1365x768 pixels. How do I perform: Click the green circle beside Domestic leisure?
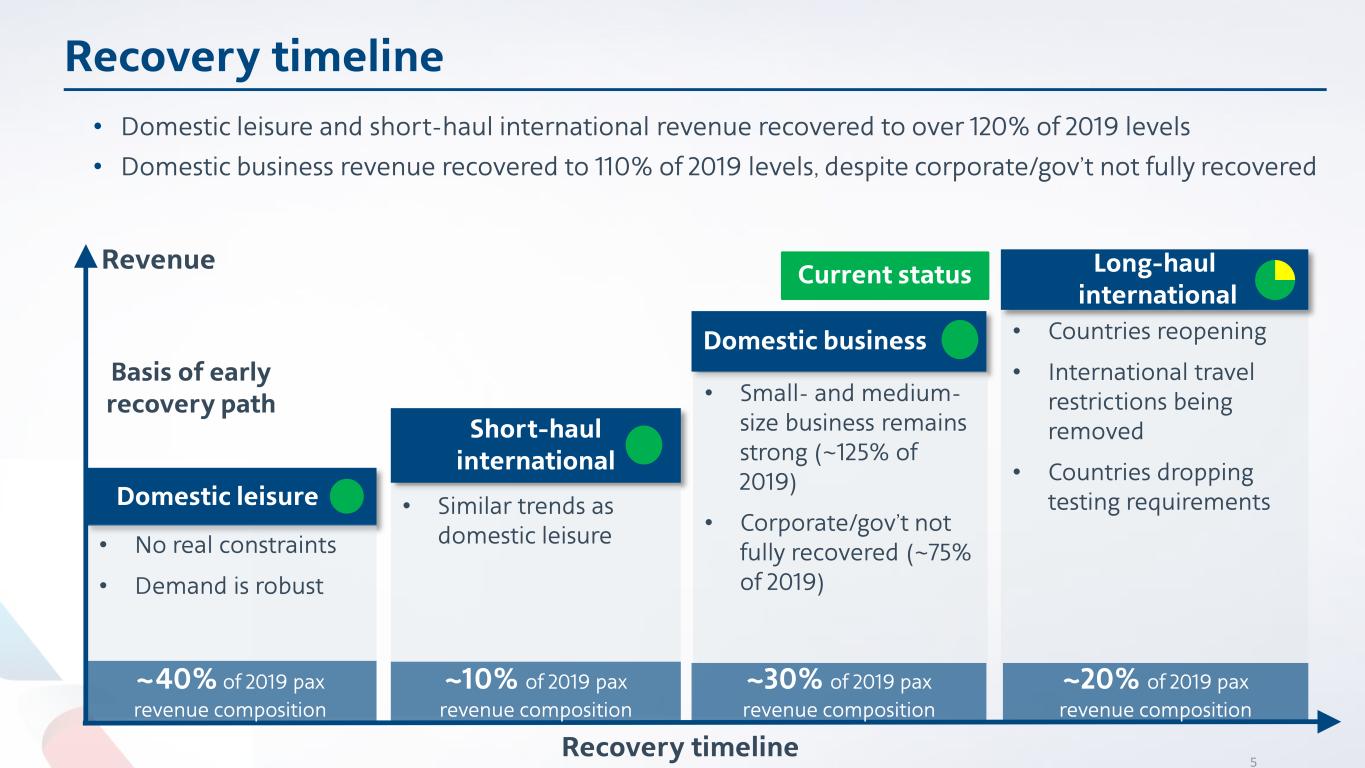click(347, 496)
